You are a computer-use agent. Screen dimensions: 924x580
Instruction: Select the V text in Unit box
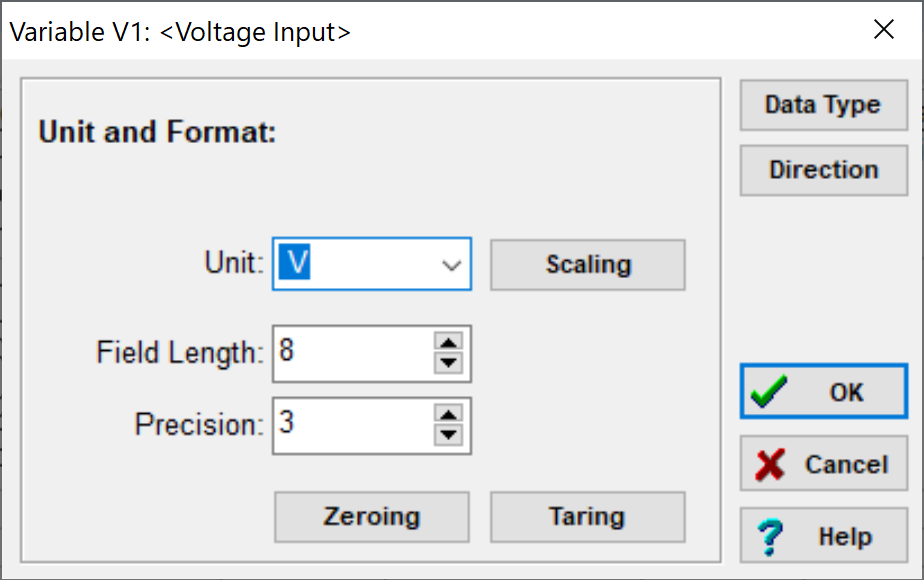(x=297, y=263)
